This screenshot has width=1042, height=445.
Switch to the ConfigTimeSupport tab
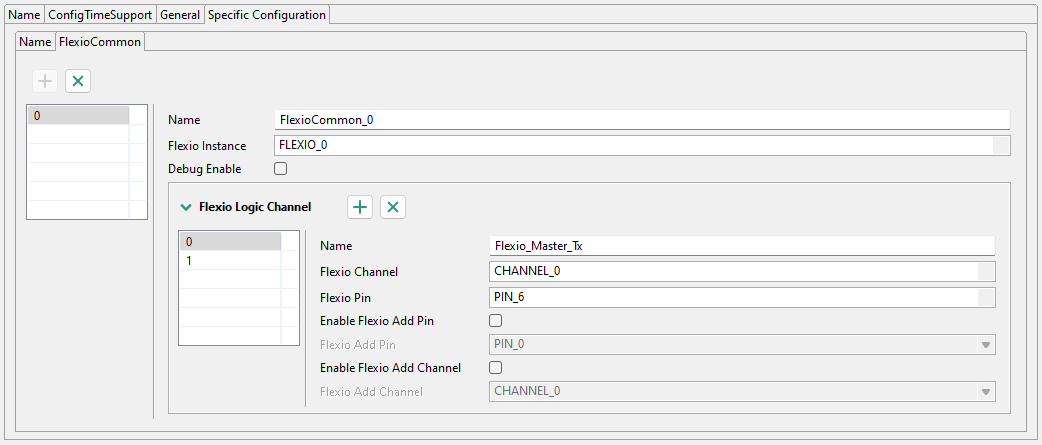coord(100,15)
